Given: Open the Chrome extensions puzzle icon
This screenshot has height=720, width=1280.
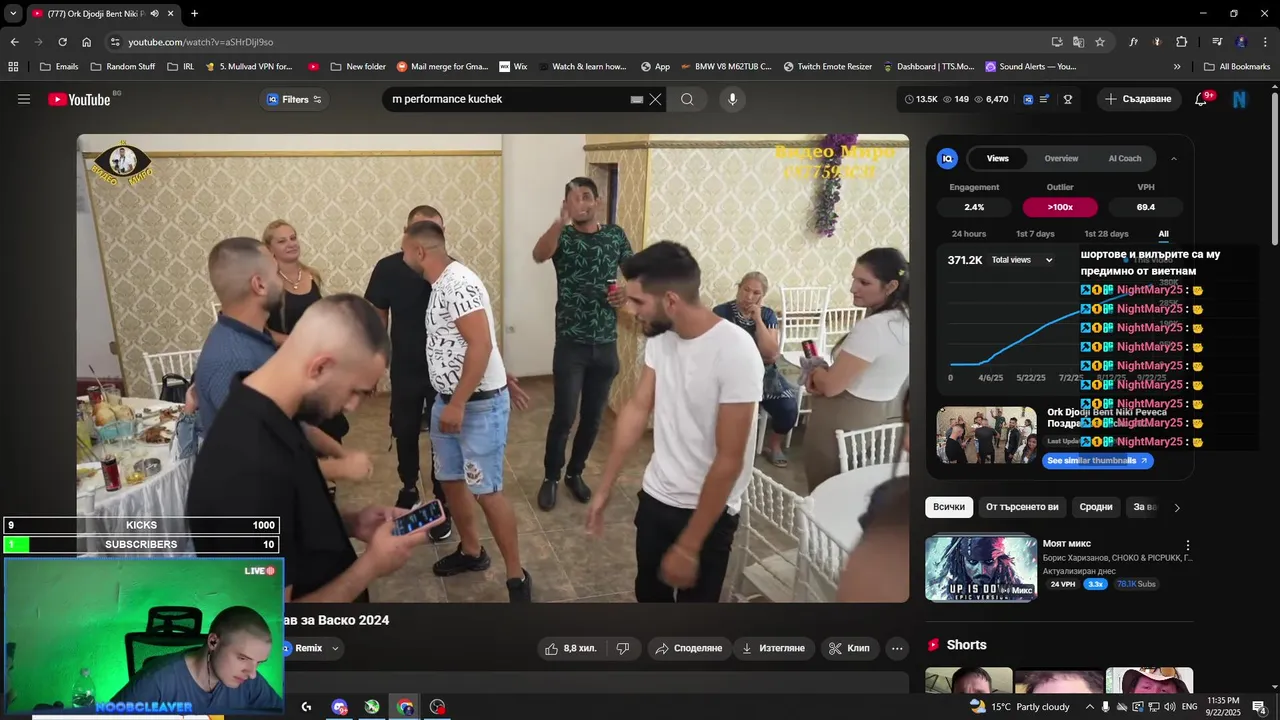Looking at the screenshot, I should [1182, 42].
